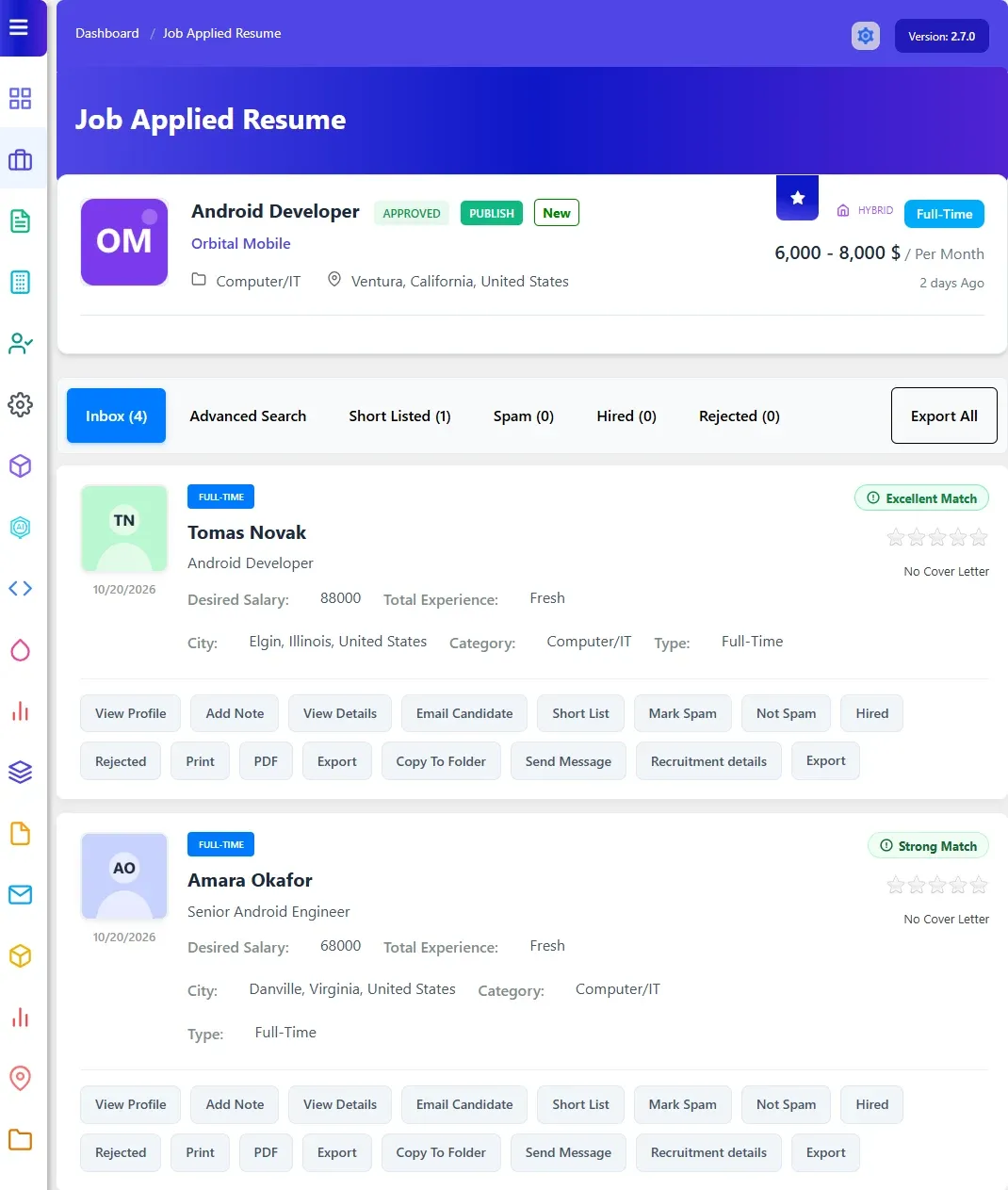Open the orange folder icon in sidebar
The height and width of the screenshot is (1190, 1008).
tap(20, 1139)
